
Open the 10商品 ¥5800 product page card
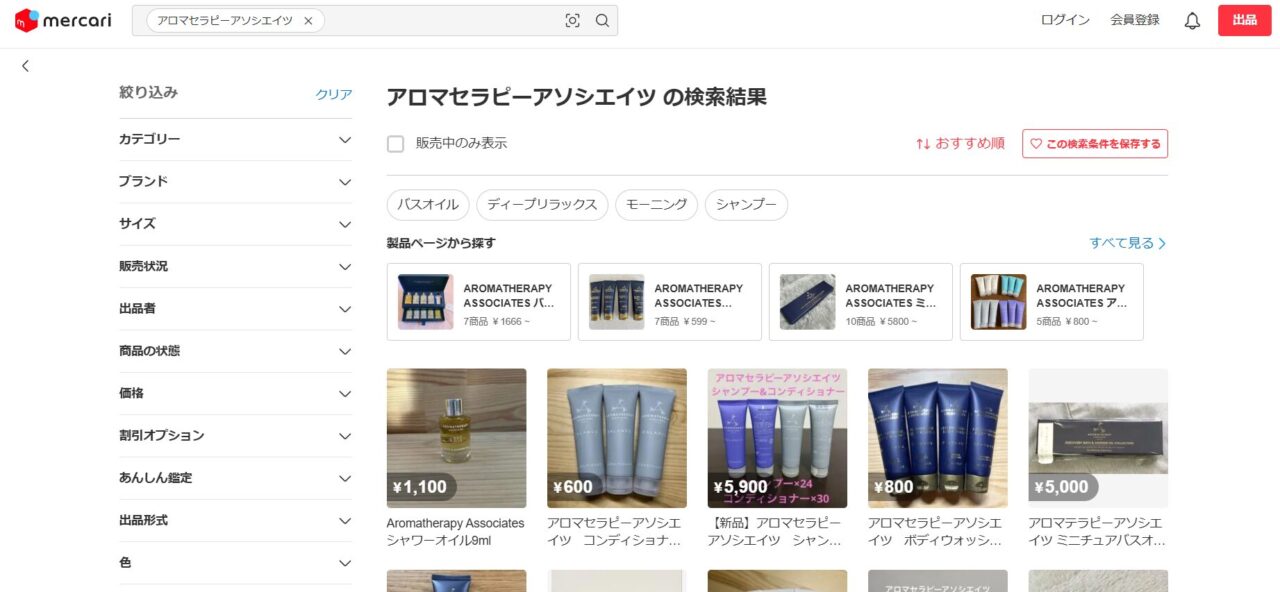[861, 302]
